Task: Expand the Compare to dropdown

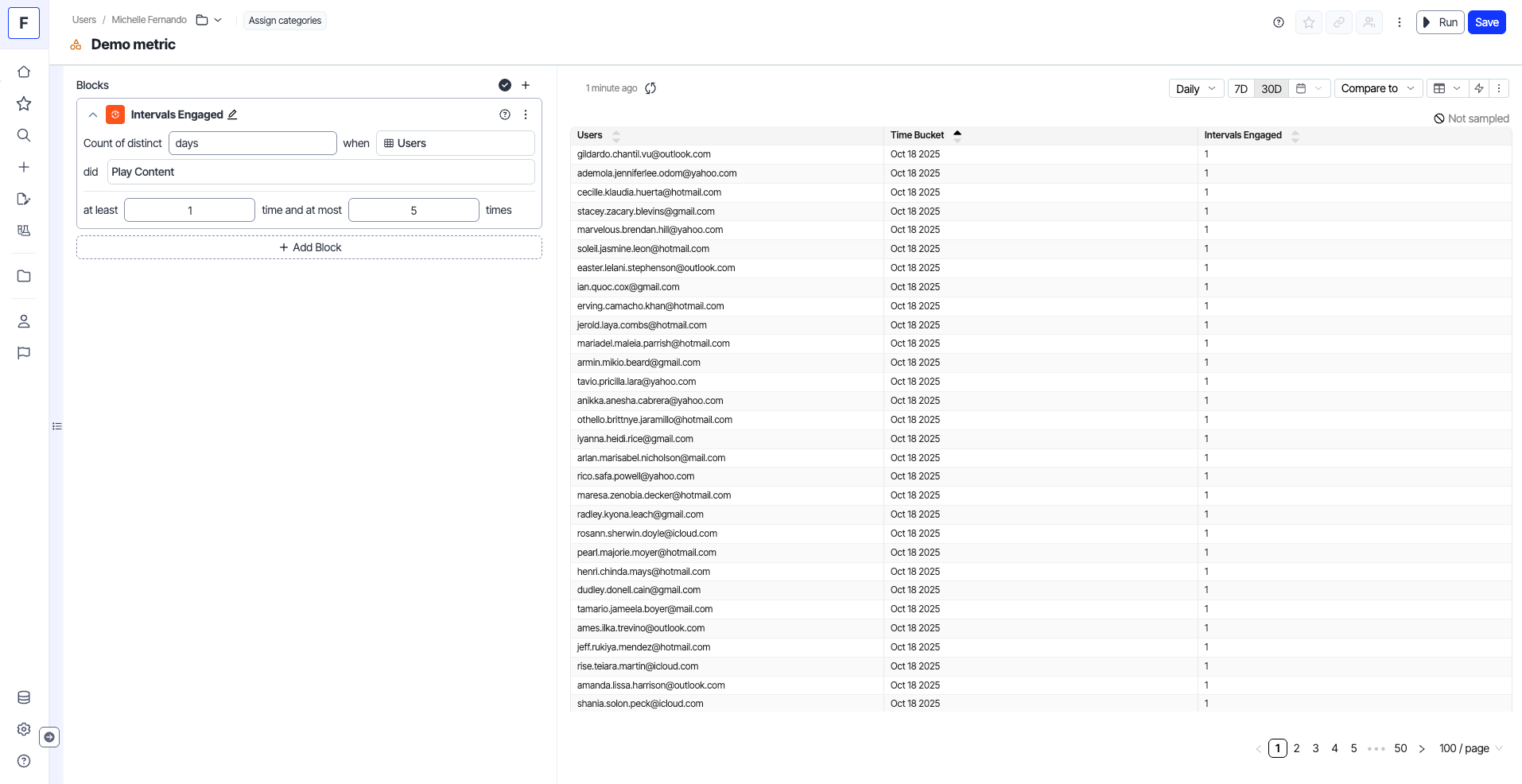Action: tap(1377, 89)
